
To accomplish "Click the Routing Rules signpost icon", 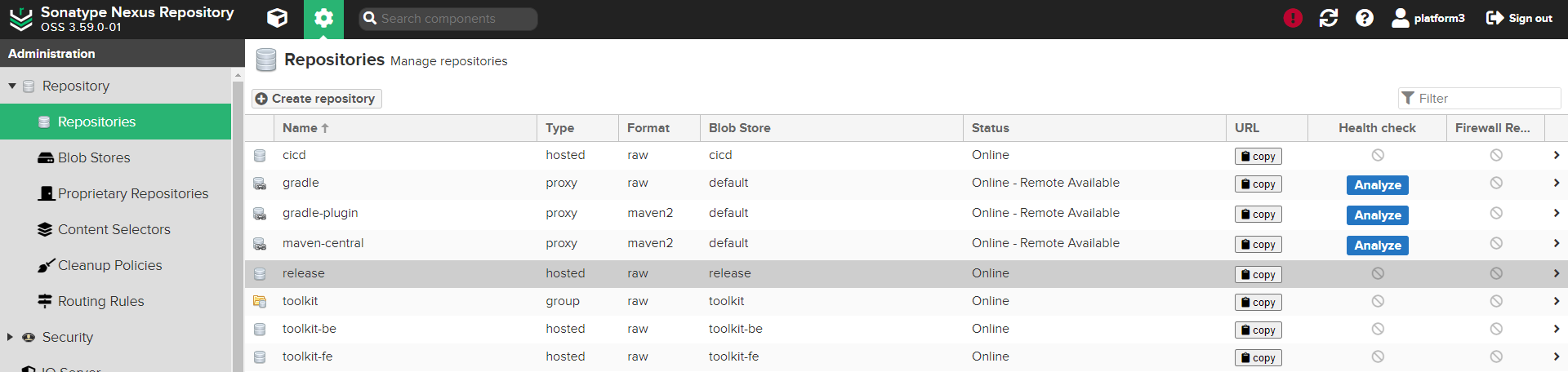I will (45, 301).
